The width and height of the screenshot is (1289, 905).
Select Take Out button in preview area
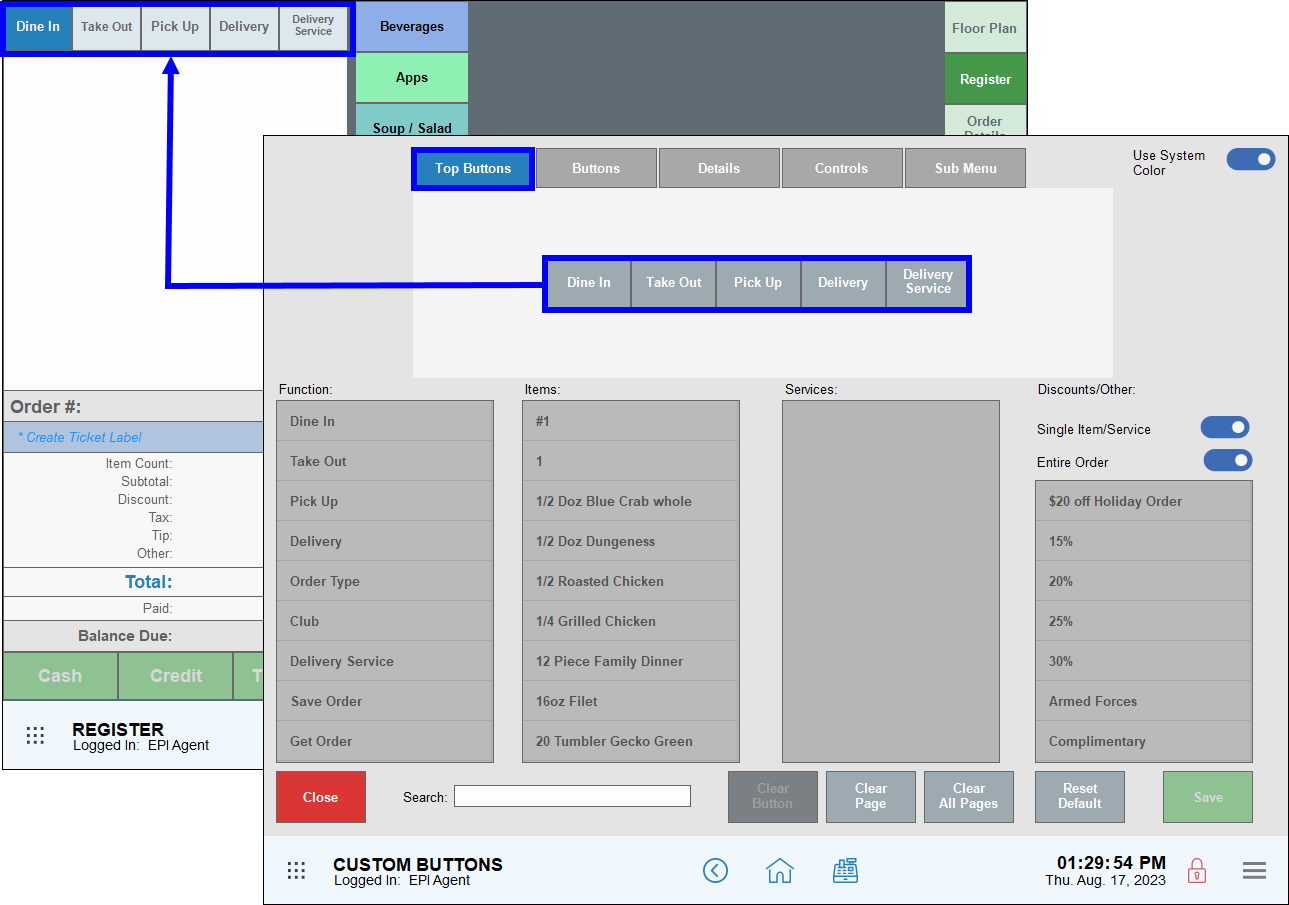pyautogui.click(x=674, y=283)
